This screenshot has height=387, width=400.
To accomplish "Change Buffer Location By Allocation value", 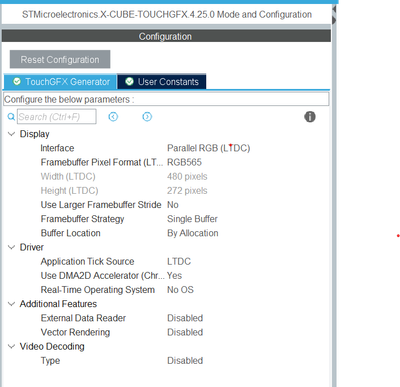I will [x=193, y=233].
